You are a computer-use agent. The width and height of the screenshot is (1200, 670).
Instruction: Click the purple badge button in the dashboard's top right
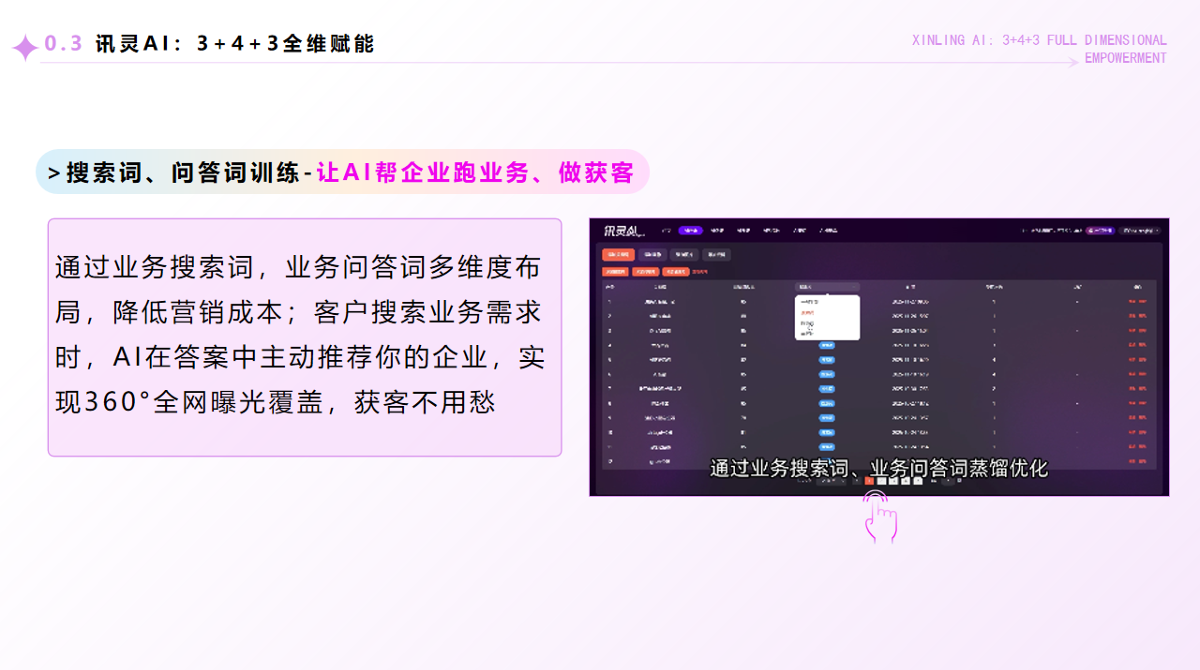tap(1100, 230)
